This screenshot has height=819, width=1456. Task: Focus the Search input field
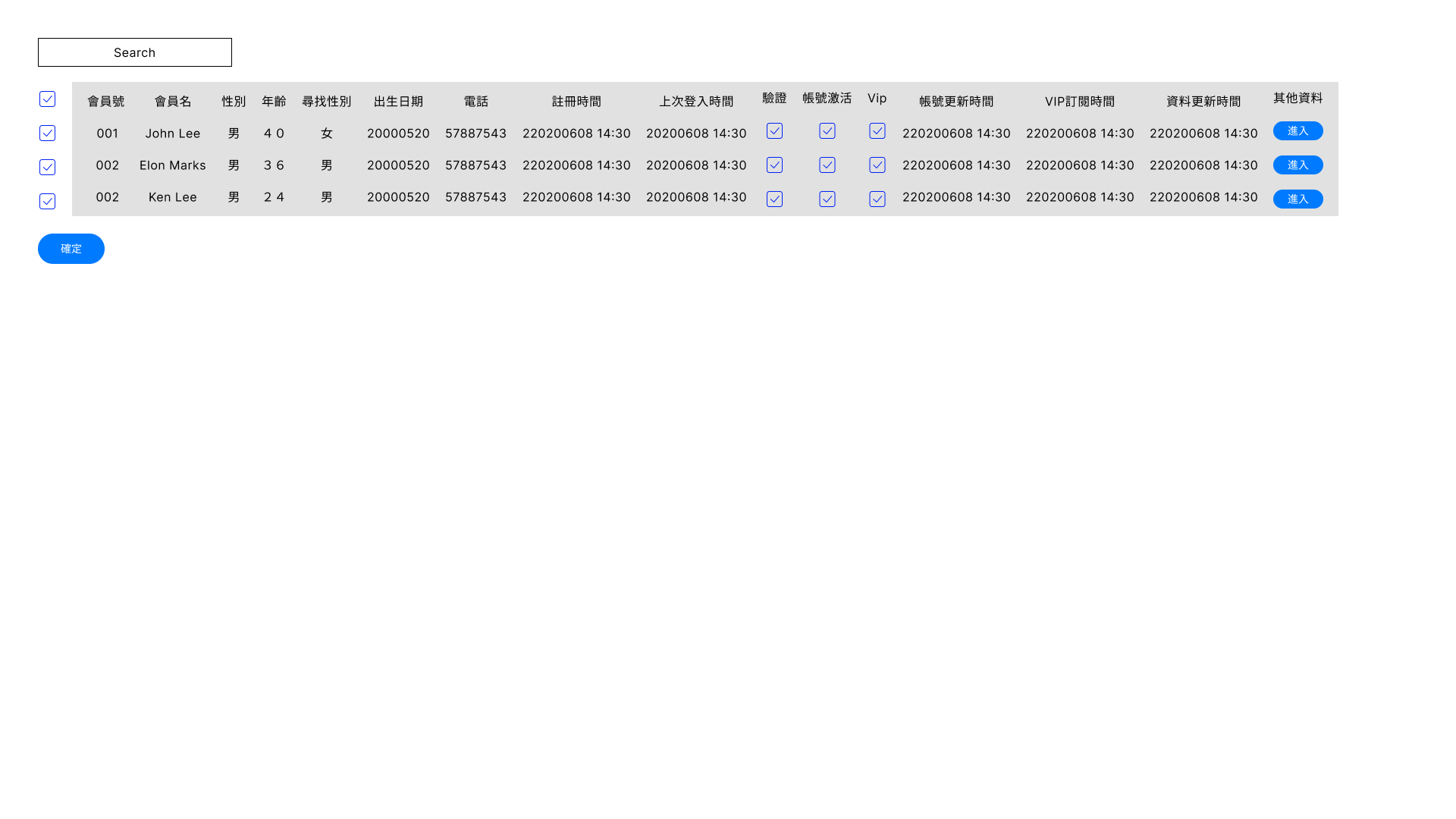pos(135,52)
